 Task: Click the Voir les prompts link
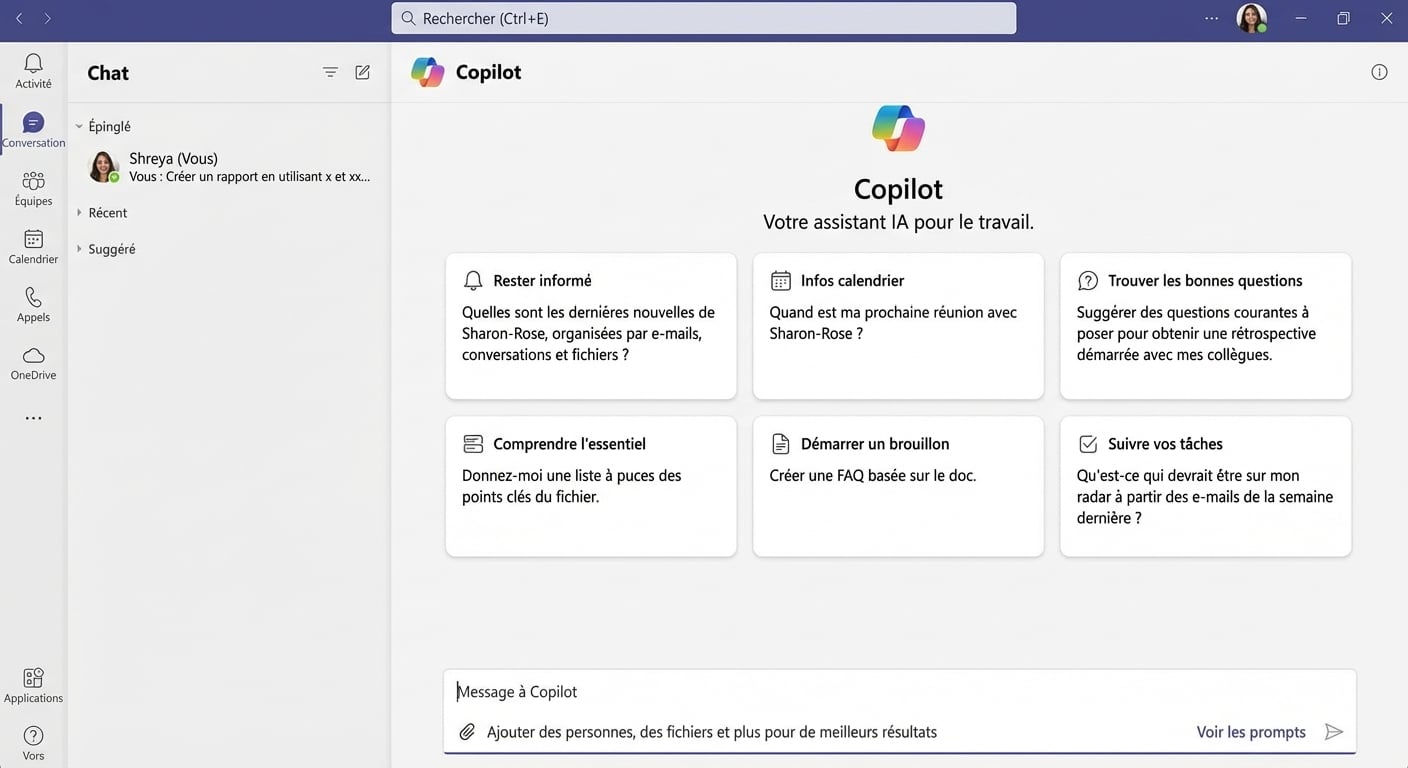point(1251,731)
